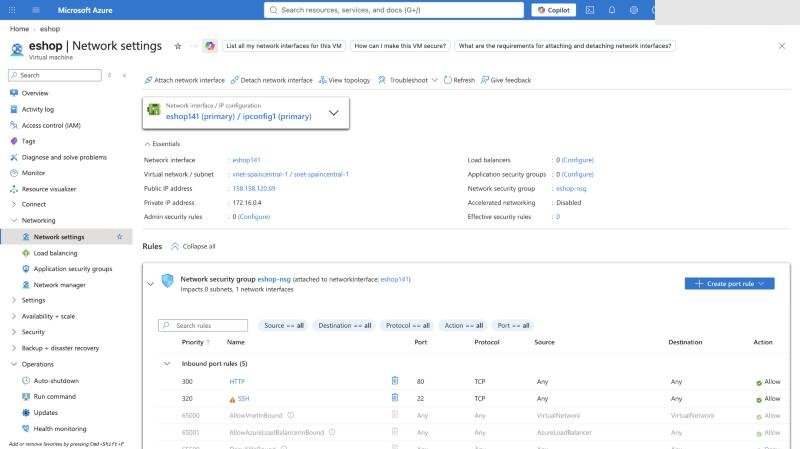Sort rules by Priority column

click(195, 342)
